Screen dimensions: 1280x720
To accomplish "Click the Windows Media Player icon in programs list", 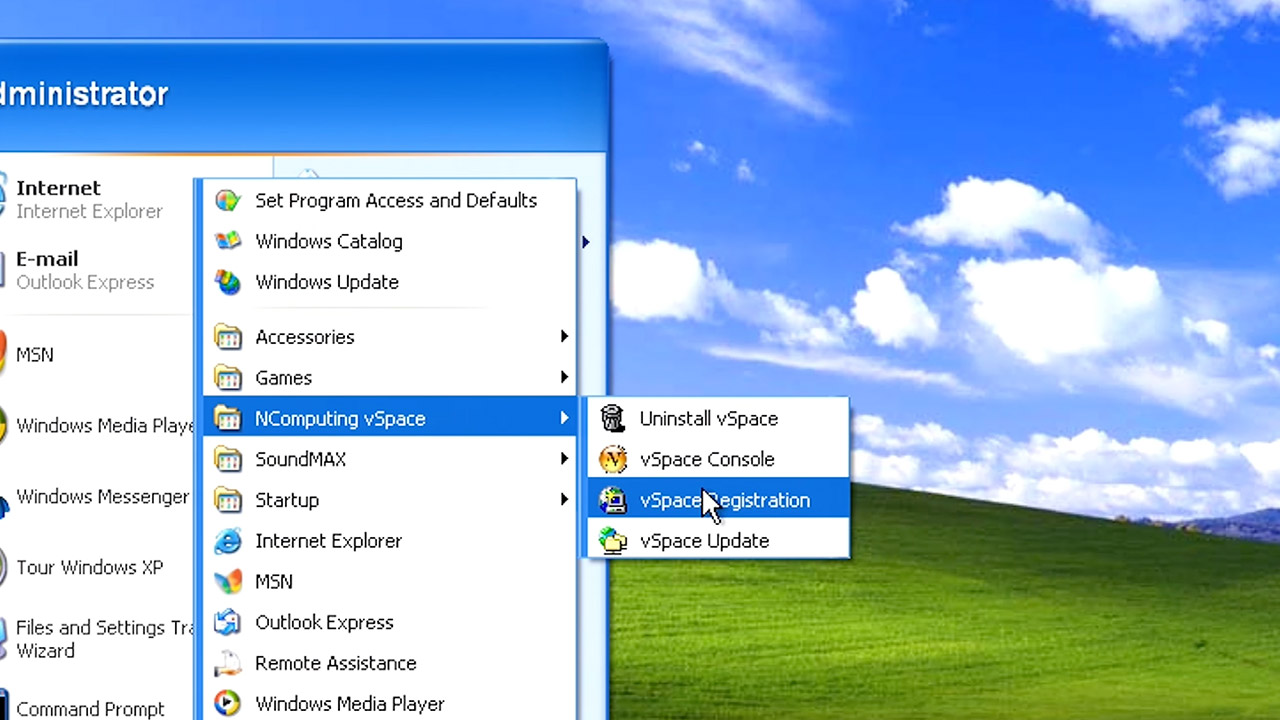I will point(228,704).
